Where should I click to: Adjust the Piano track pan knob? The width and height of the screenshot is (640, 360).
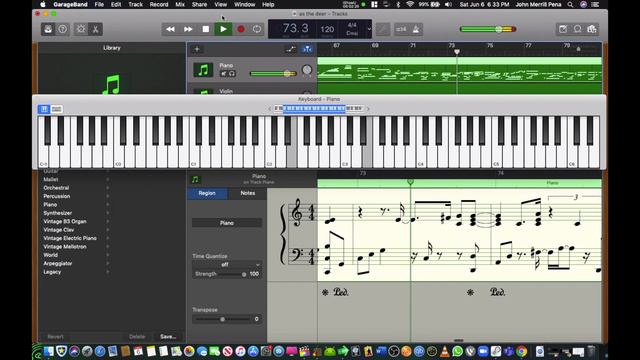307,70
